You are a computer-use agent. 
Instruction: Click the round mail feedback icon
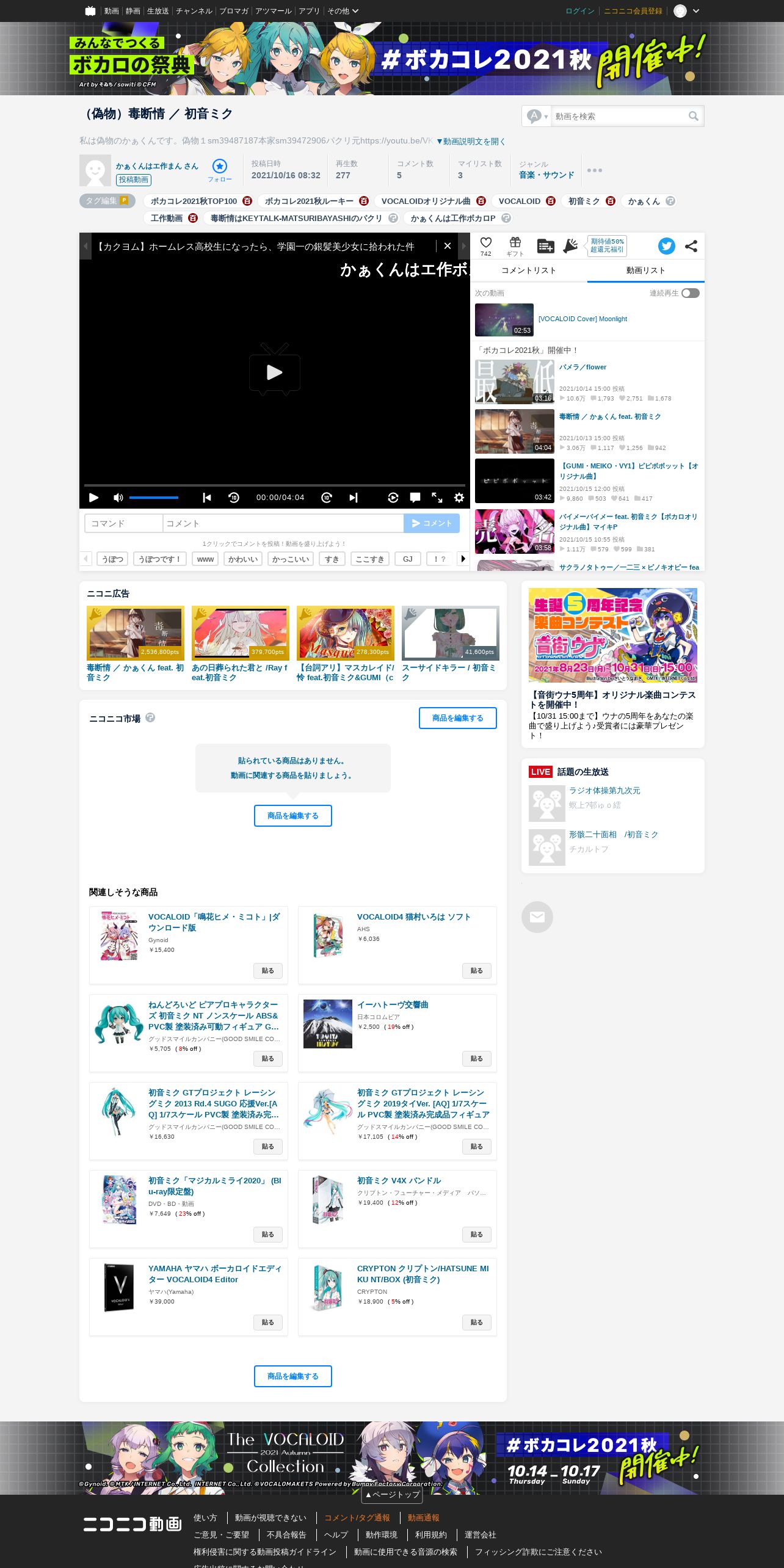click(x=537, y=917)
